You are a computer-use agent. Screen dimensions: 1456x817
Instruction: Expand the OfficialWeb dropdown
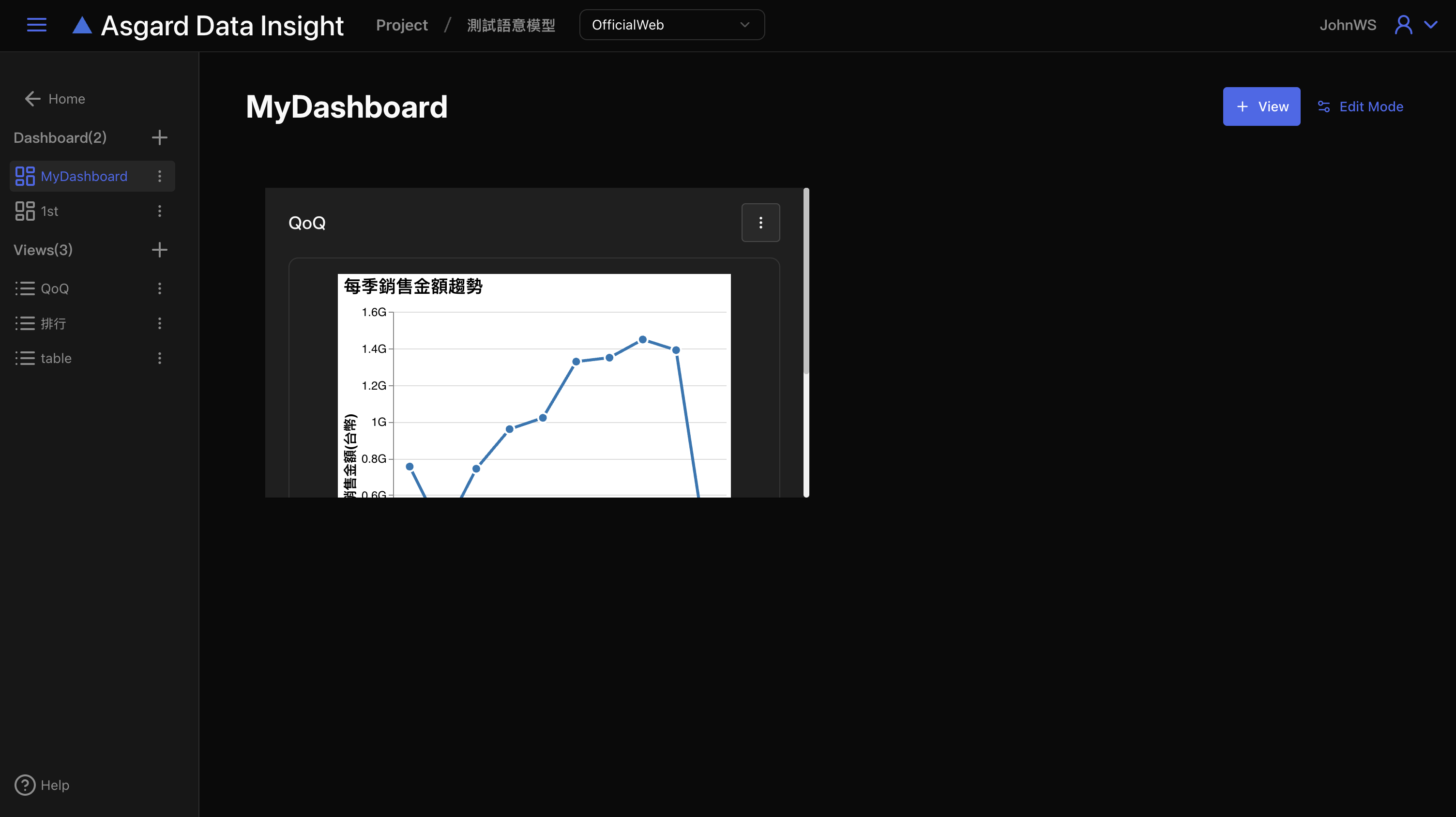tap(671, 25)
